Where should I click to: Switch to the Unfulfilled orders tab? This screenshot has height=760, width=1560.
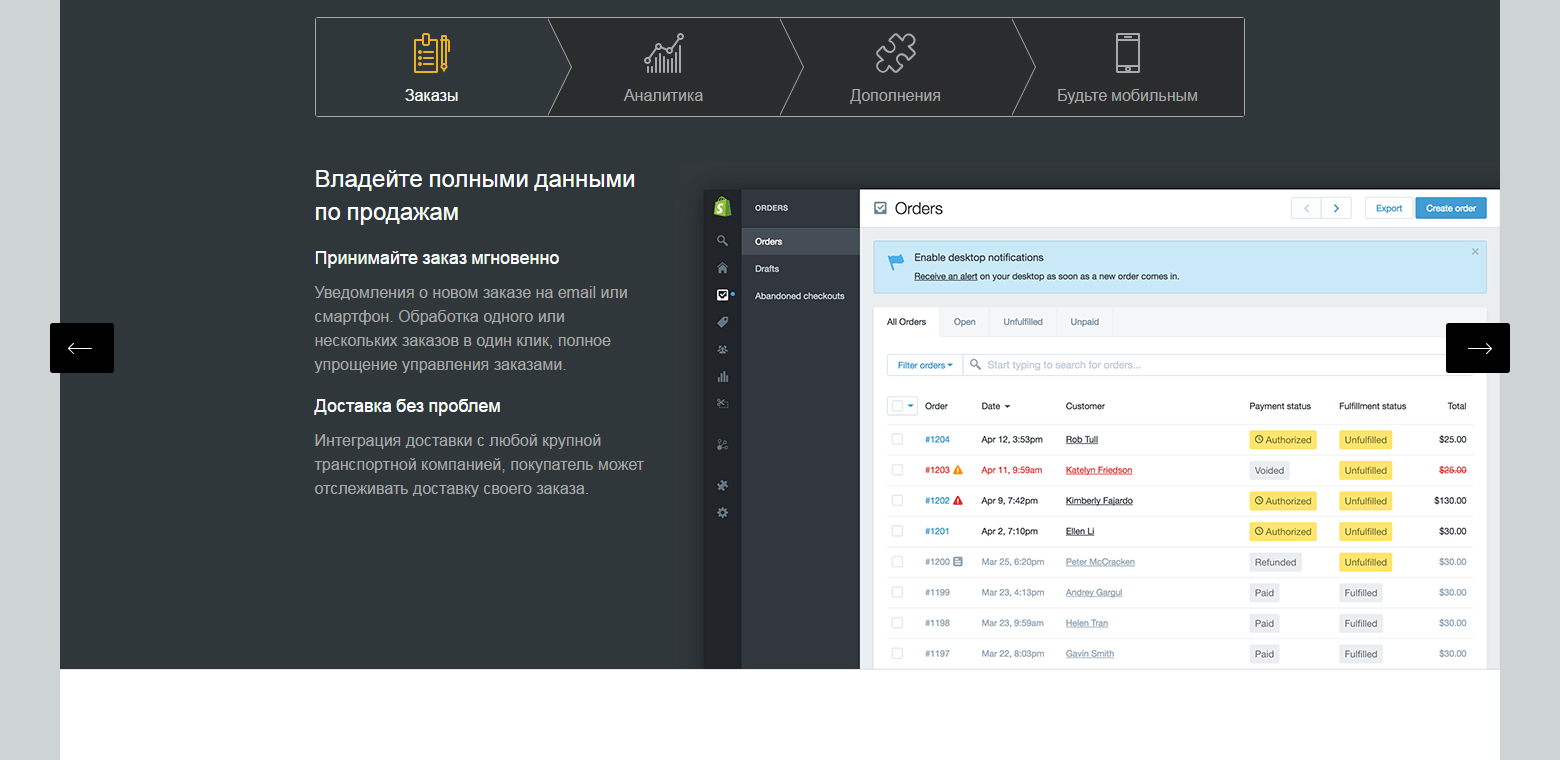(1022, 322)
